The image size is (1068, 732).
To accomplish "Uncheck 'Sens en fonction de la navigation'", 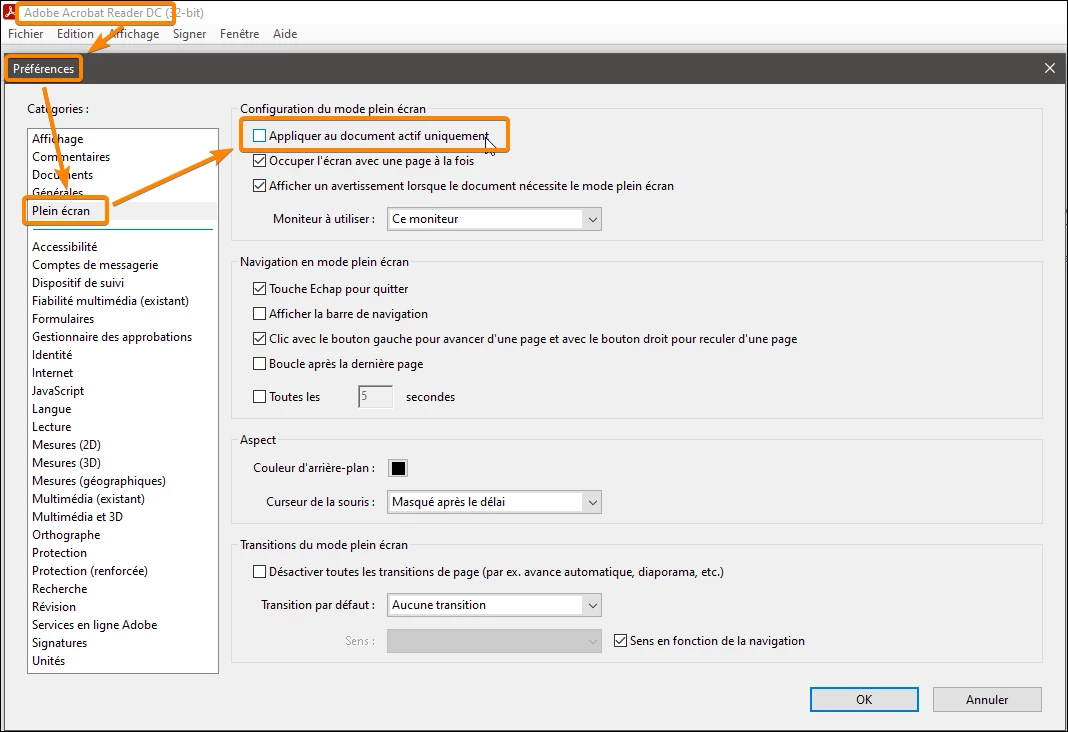I will (x=621, y=640).
